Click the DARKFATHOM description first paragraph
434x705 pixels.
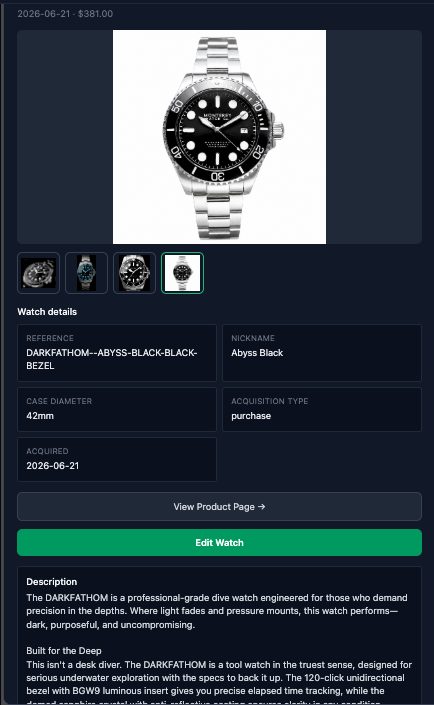click(x=217, y=611)
